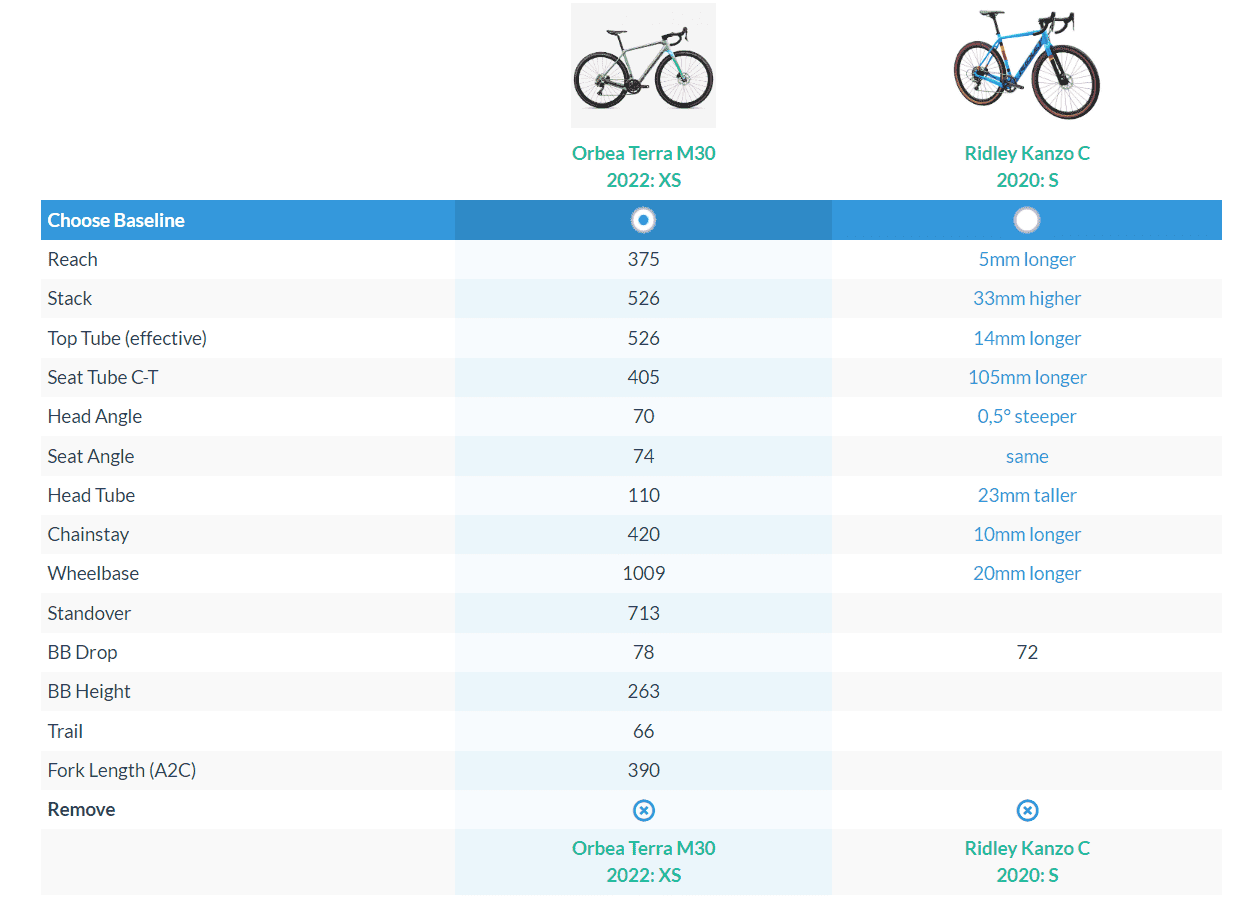Click the Reach row label
Image resolution: width=1252 pixels, height=902 pixels.
73,259
